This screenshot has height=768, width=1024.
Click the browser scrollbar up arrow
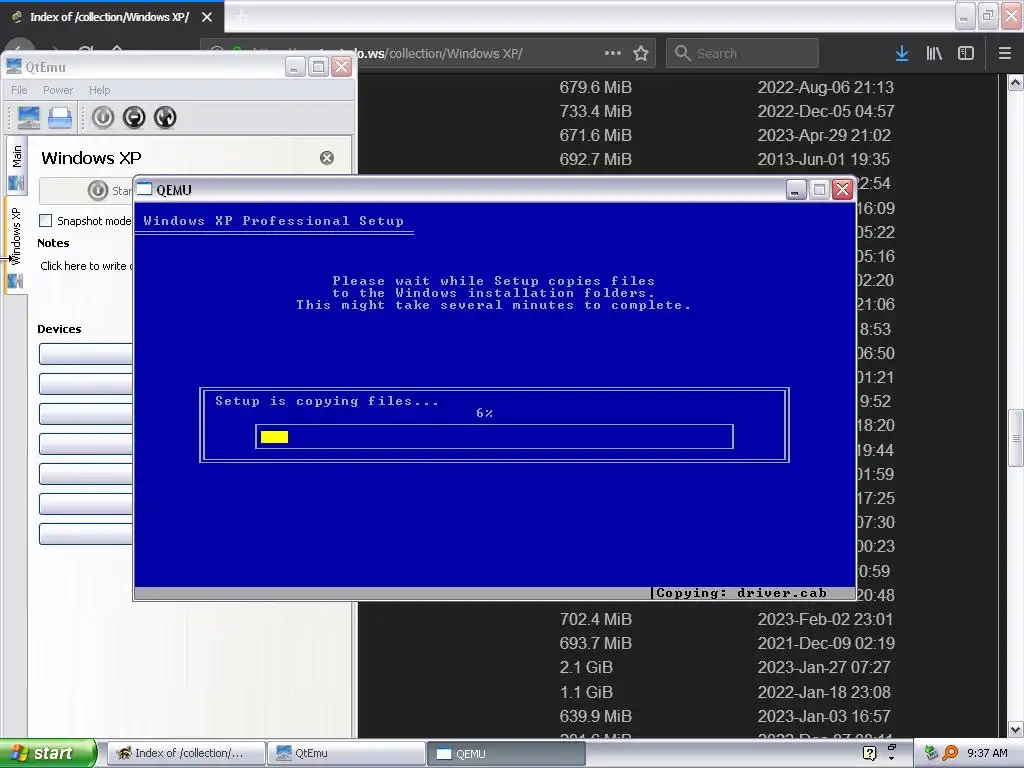pyautogui.click(x=1015, y=83)
